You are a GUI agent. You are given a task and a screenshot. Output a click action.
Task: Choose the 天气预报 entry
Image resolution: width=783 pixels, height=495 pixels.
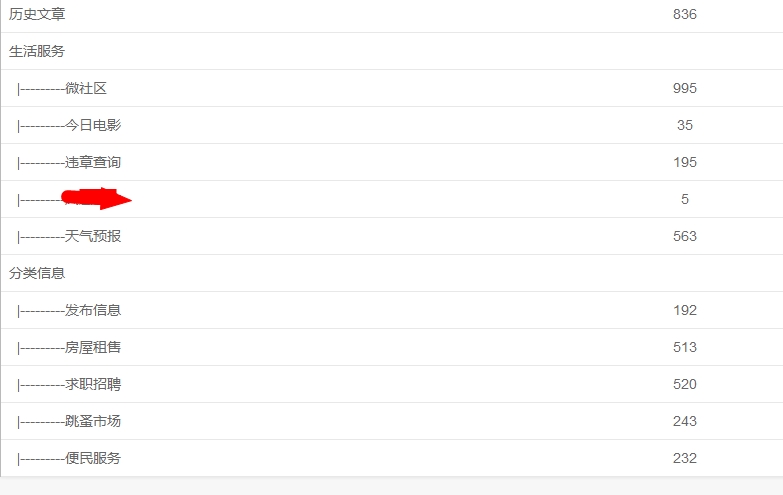click(93, 236)
